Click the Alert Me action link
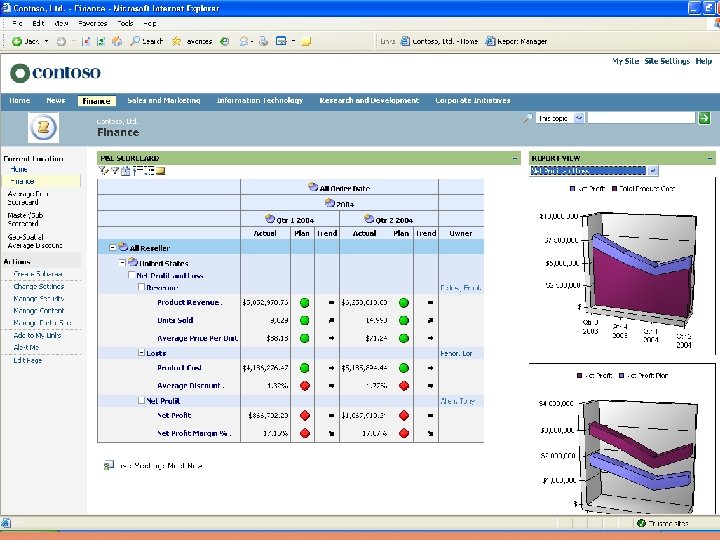 26,347
